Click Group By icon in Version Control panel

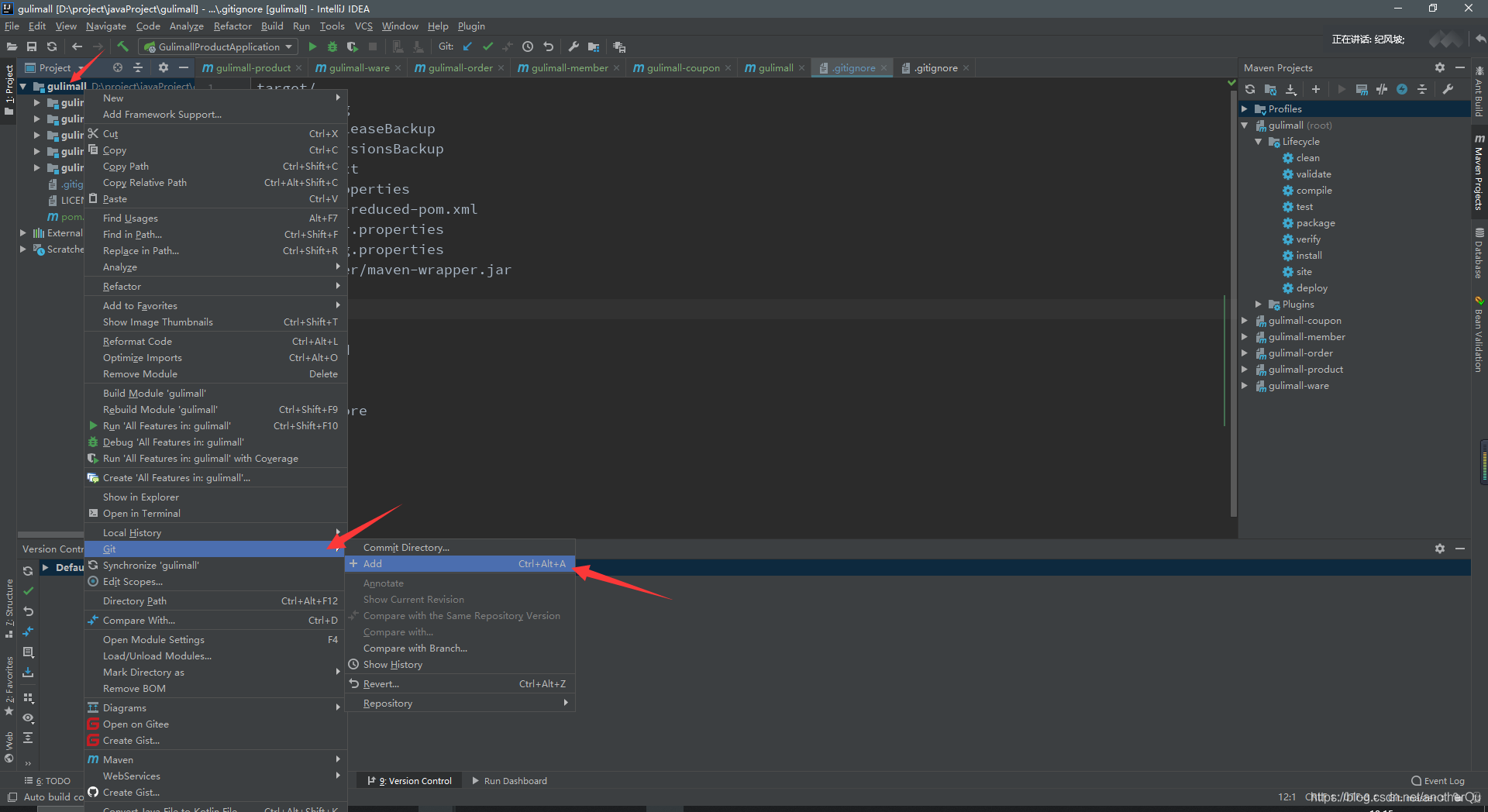pos(28,697)
